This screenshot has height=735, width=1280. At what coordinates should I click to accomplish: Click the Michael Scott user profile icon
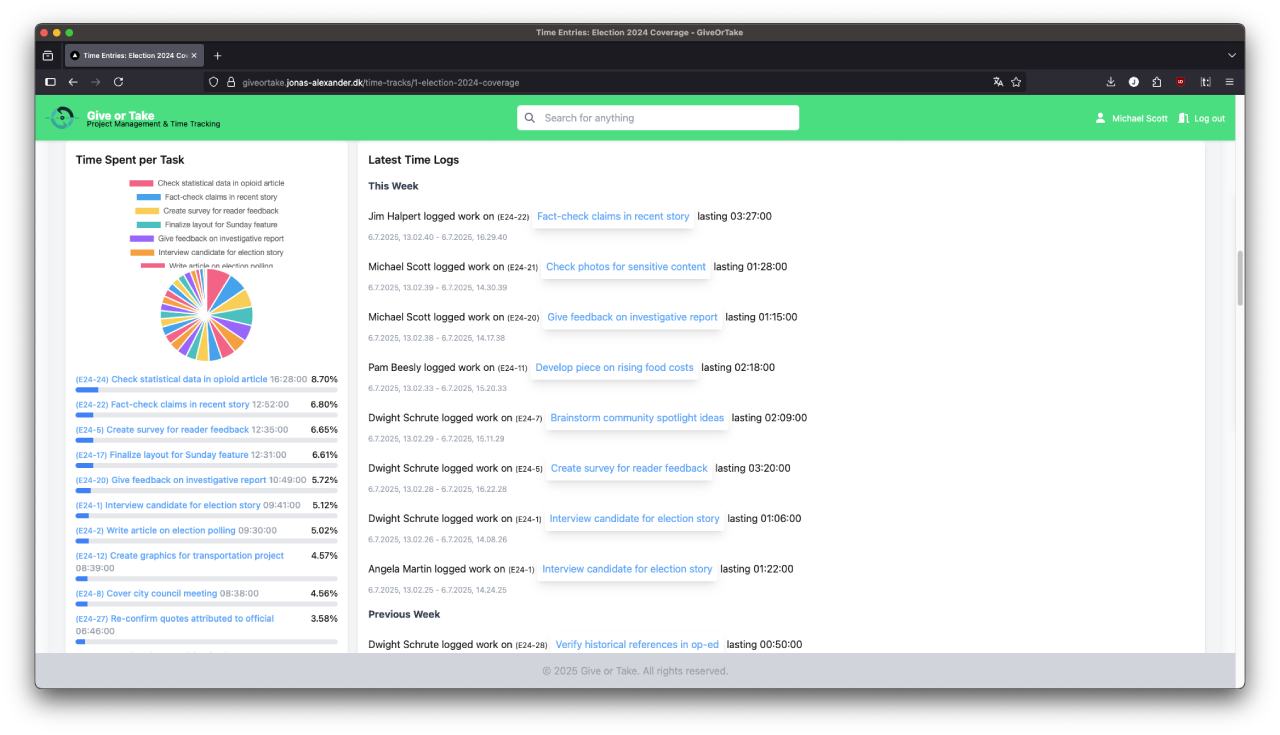pyautogui.click(x=1101, y=118)
